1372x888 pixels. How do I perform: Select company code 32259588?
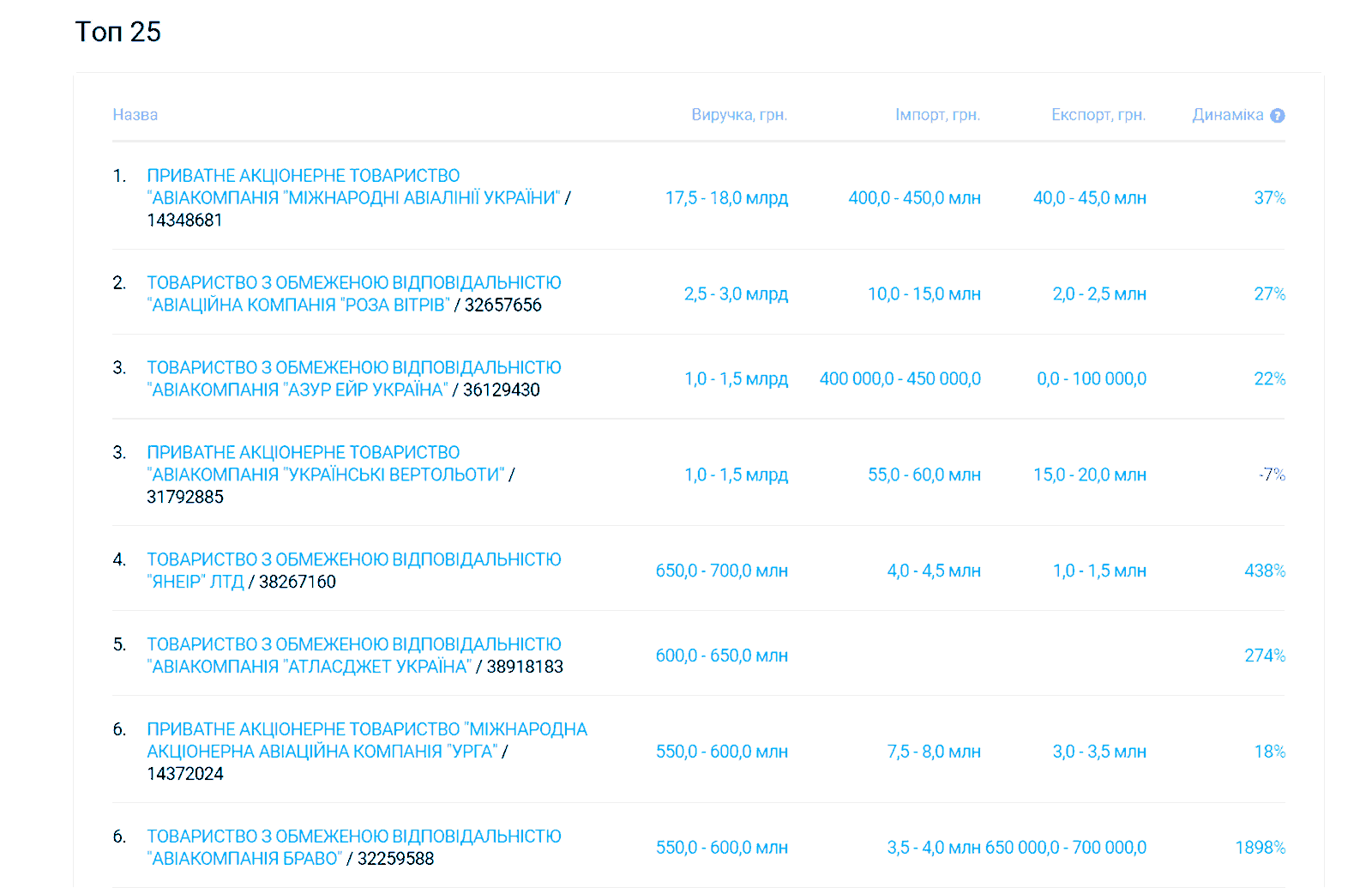[x=395, y=860]
